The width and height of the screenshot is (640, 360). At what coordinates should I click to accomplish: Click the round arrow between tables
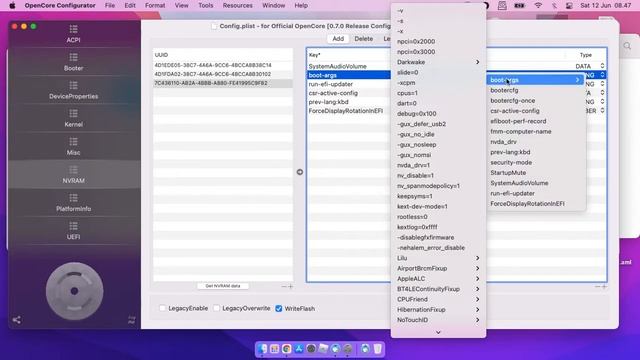point(300,172)
